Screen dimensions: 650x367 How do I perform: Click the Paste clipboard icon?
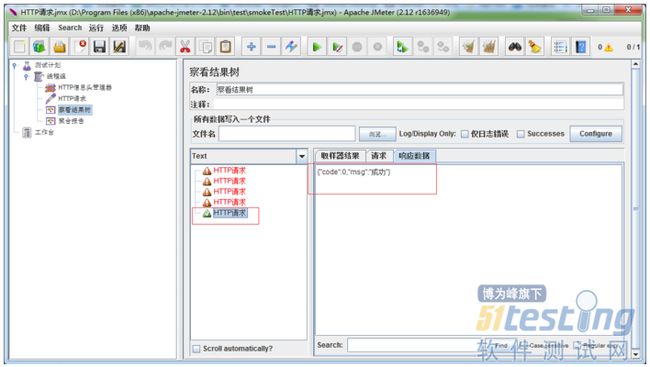[226, 47]
